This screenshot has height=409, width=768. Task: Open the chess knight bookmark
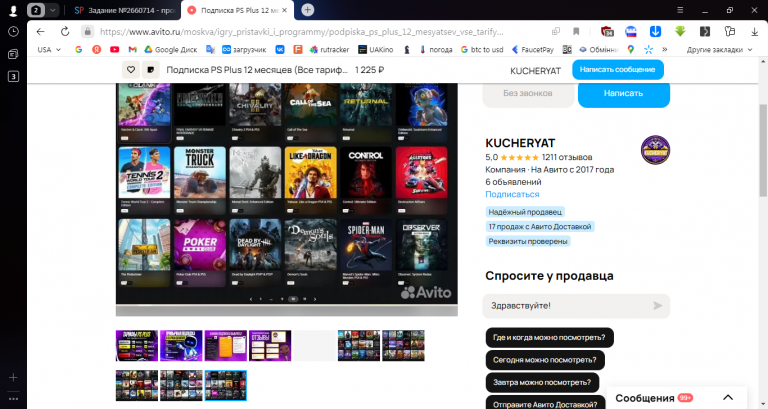(x=407, y=49)
